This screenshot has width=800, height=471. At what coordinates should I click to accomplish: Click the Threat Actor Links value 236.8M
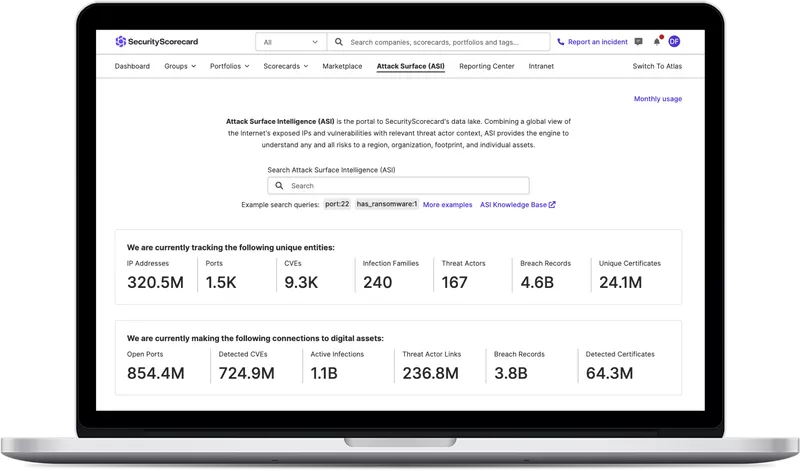click(x=431, y=373)
